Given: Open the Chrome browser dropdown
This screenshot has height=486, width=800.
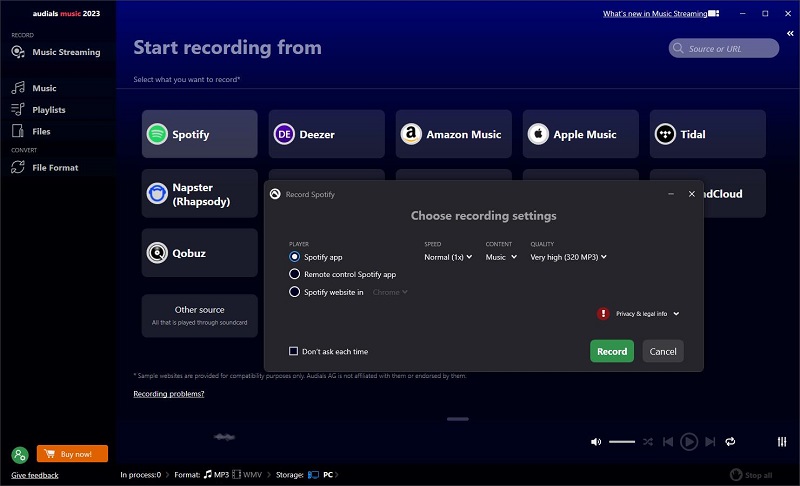Looking at the screenshot, I should click(390, 292).
